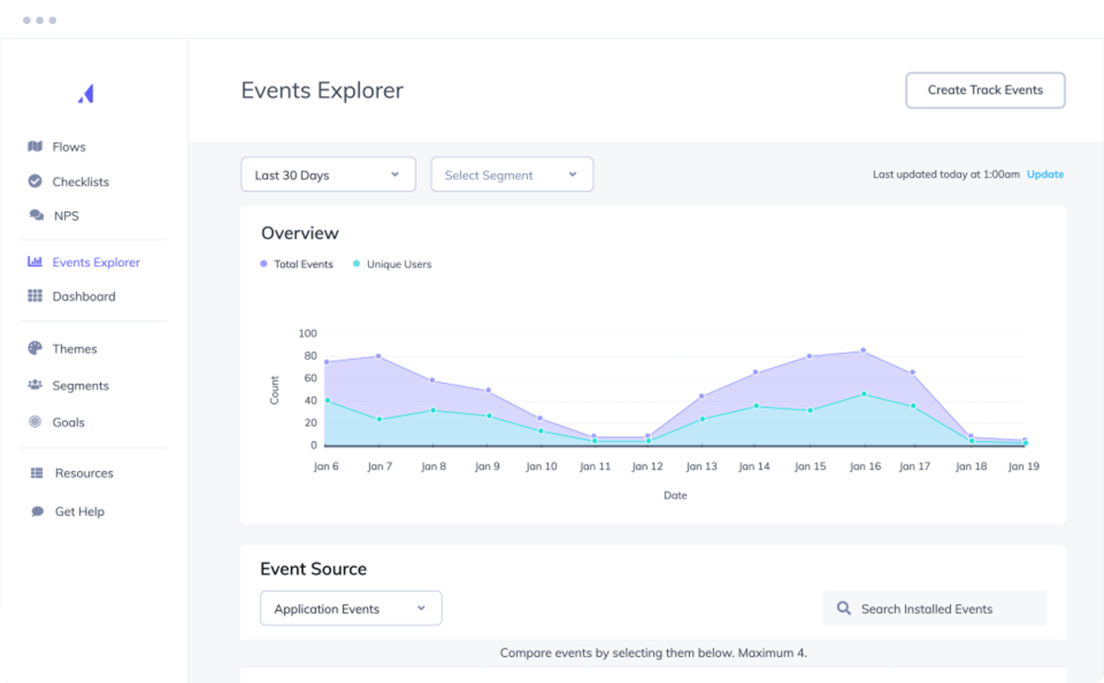1104x683 pixels.
Task: Select the Segments users icon
Action: pos(33,385)
